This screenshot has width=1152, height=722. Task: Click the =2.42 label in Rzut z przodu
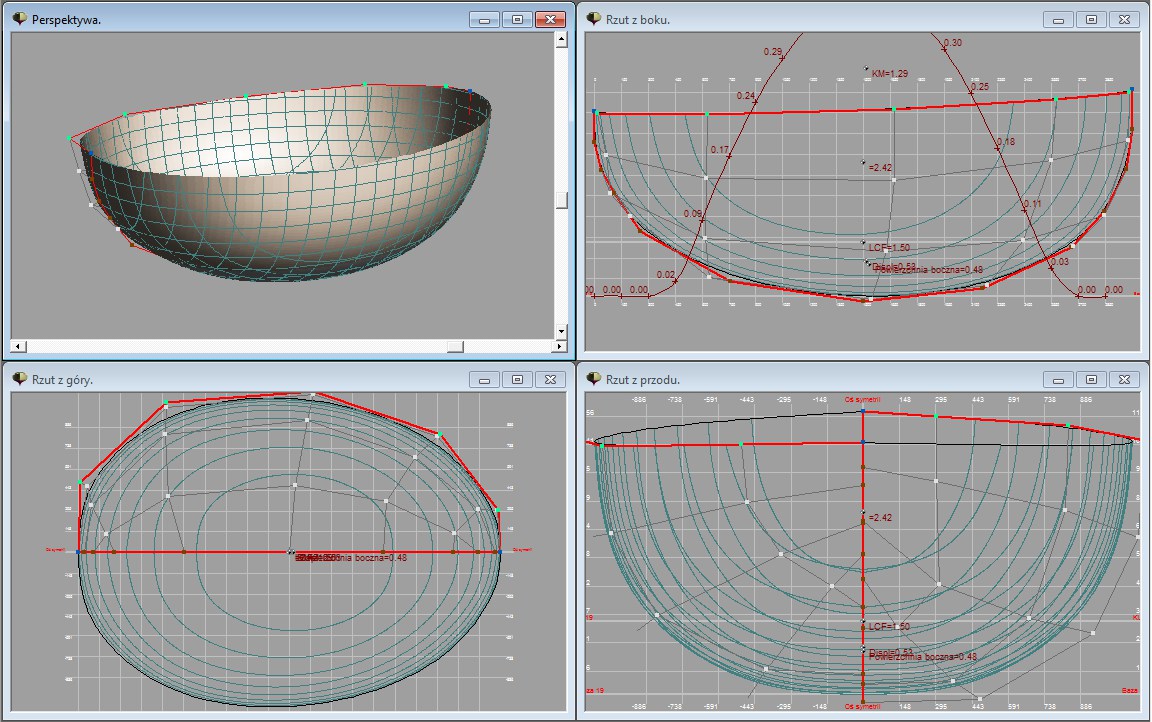click(880, 518)
